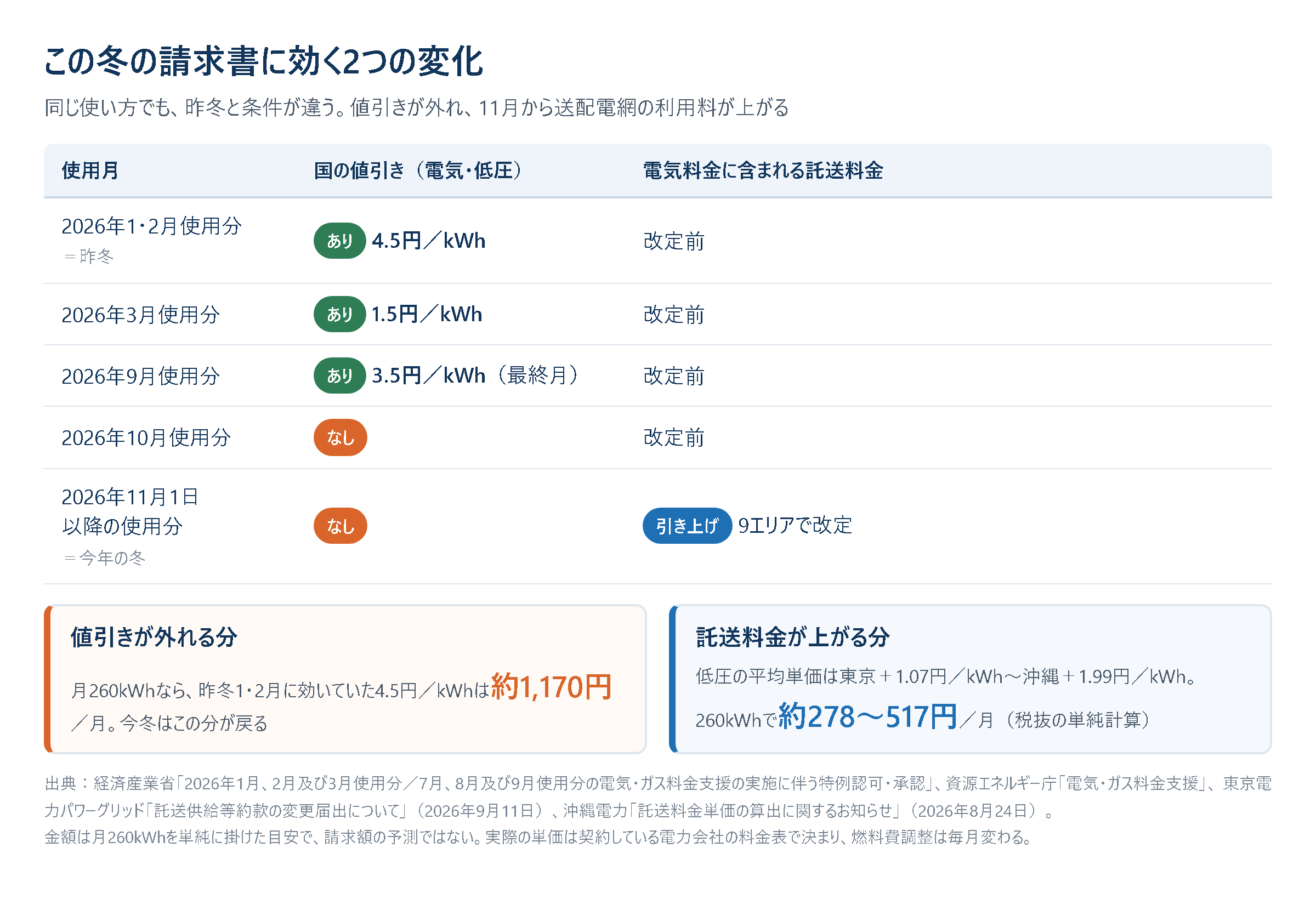Click the green あり badge beside 1.5円／kWh

tap(340, 314)
